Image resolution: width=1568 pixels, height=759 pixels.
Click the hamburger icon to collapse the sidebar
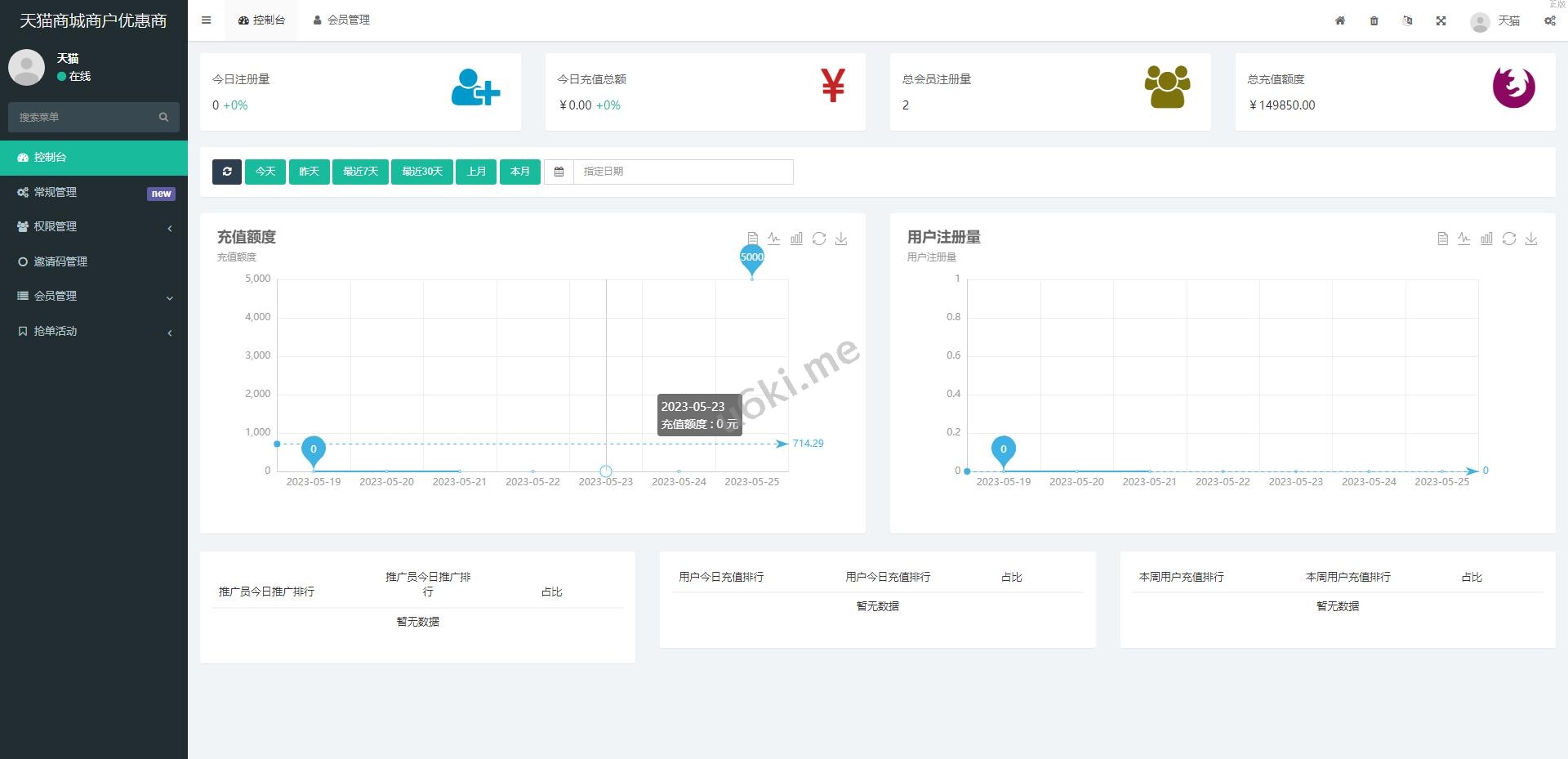pyautogui.click(x=207, y=20)
